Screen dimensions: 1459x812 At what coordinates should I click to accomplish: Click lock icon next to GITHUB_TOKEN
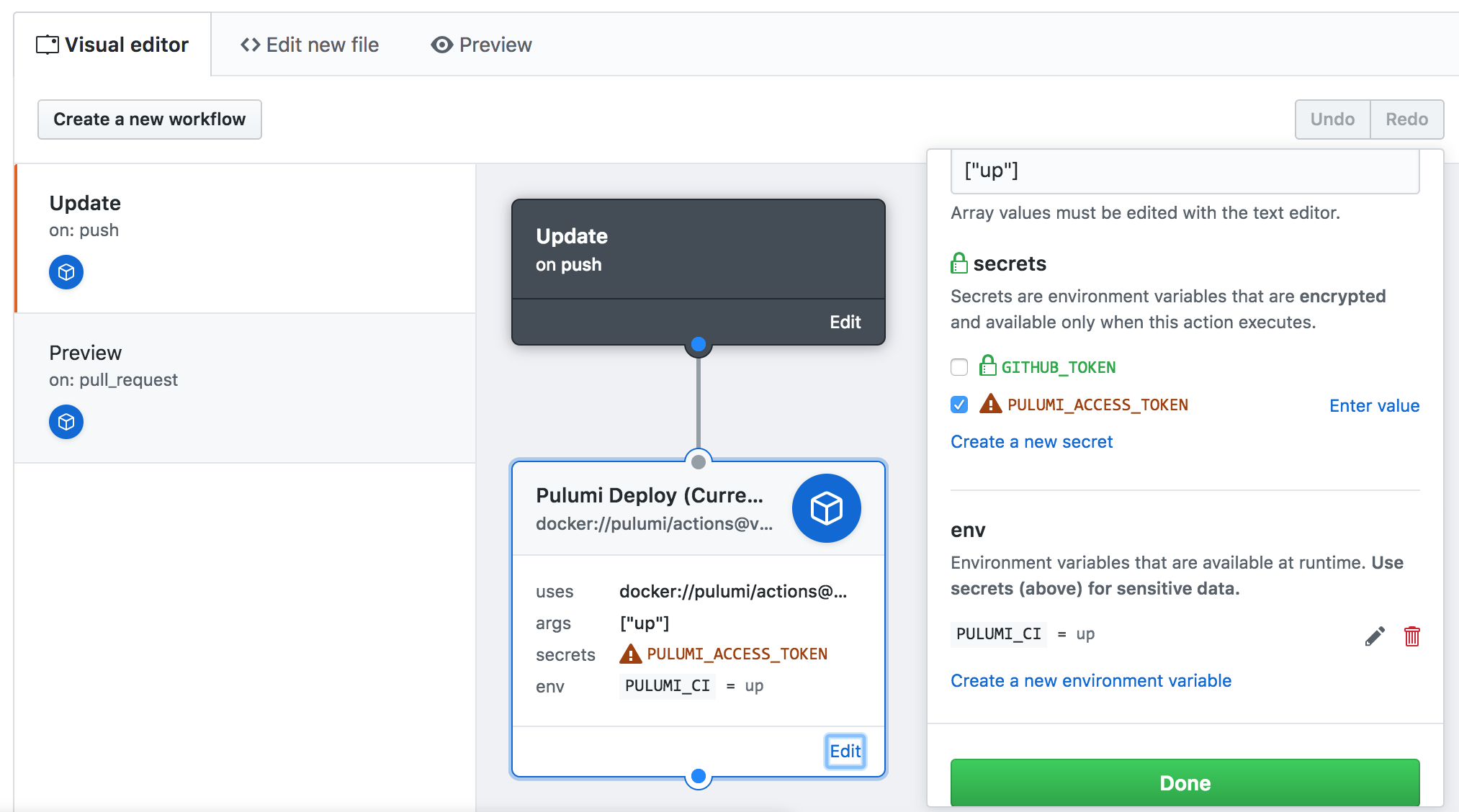coord(988,366)
